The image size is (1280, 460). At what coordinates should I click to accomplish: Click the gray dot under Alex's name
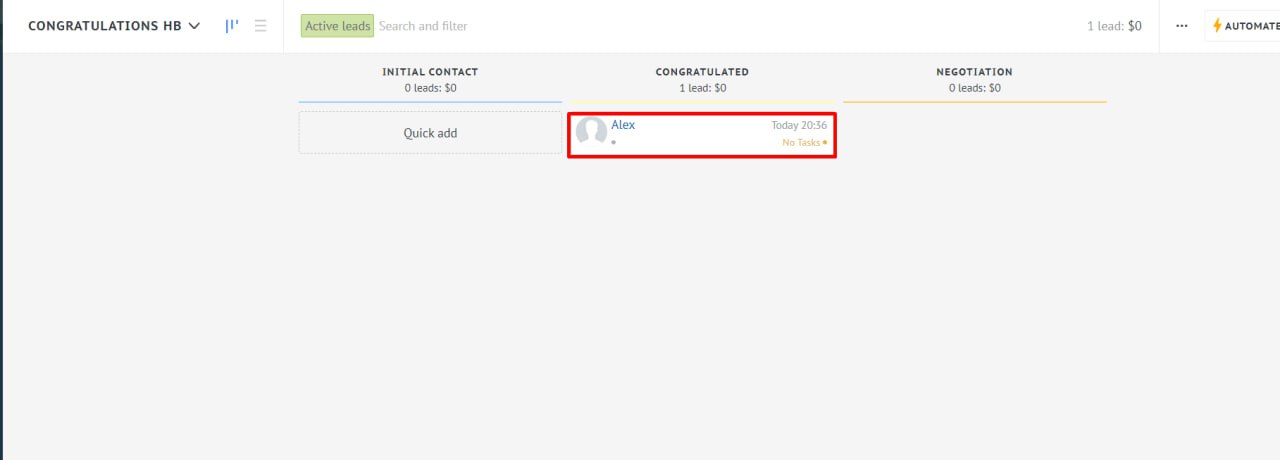pyautogui.click(x=614, y=143)
